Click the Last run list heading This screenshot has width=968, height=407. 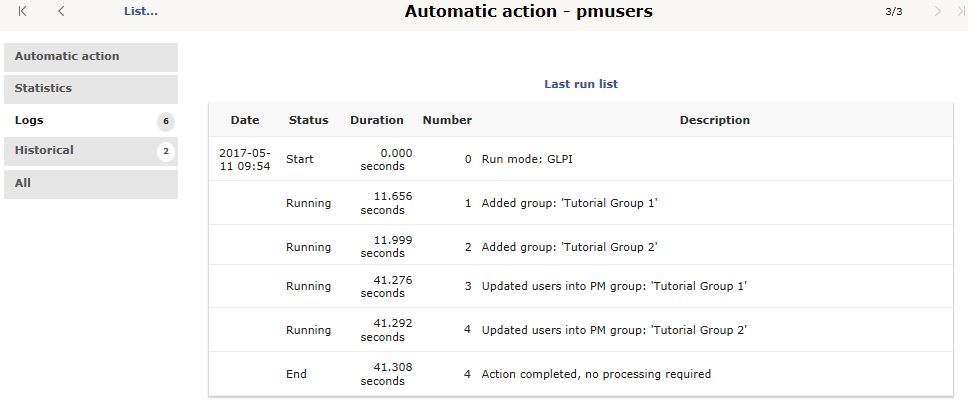pos(581,84)
